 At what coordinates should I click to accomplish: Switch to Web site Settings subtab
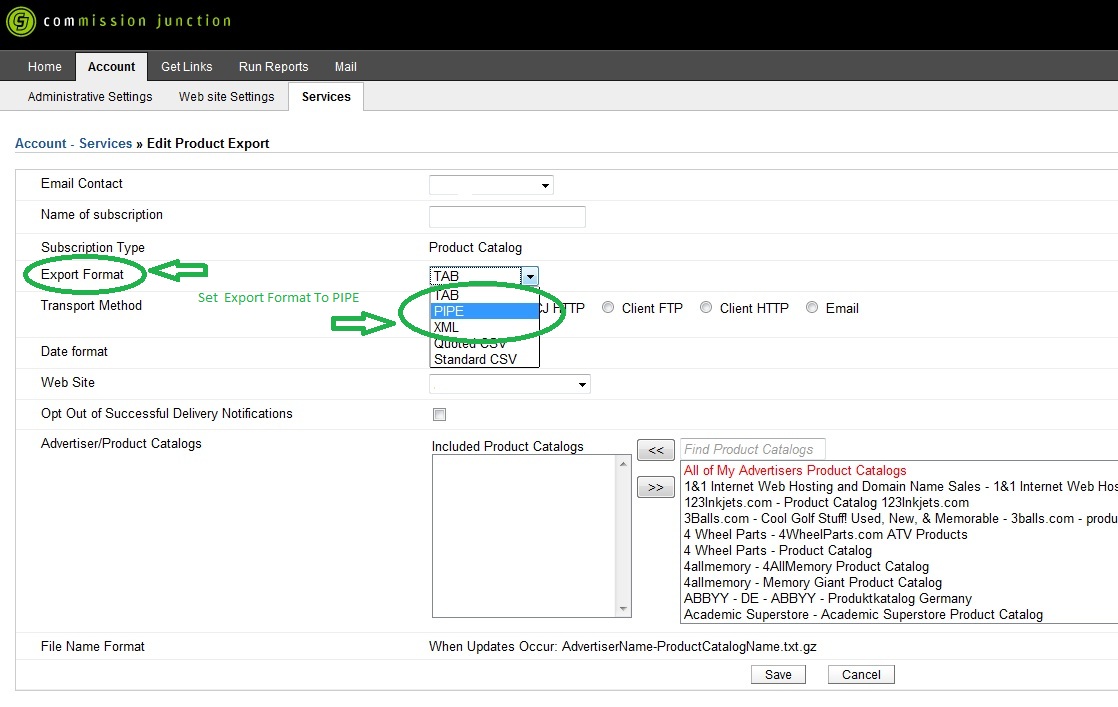click(x=226, y=96)
